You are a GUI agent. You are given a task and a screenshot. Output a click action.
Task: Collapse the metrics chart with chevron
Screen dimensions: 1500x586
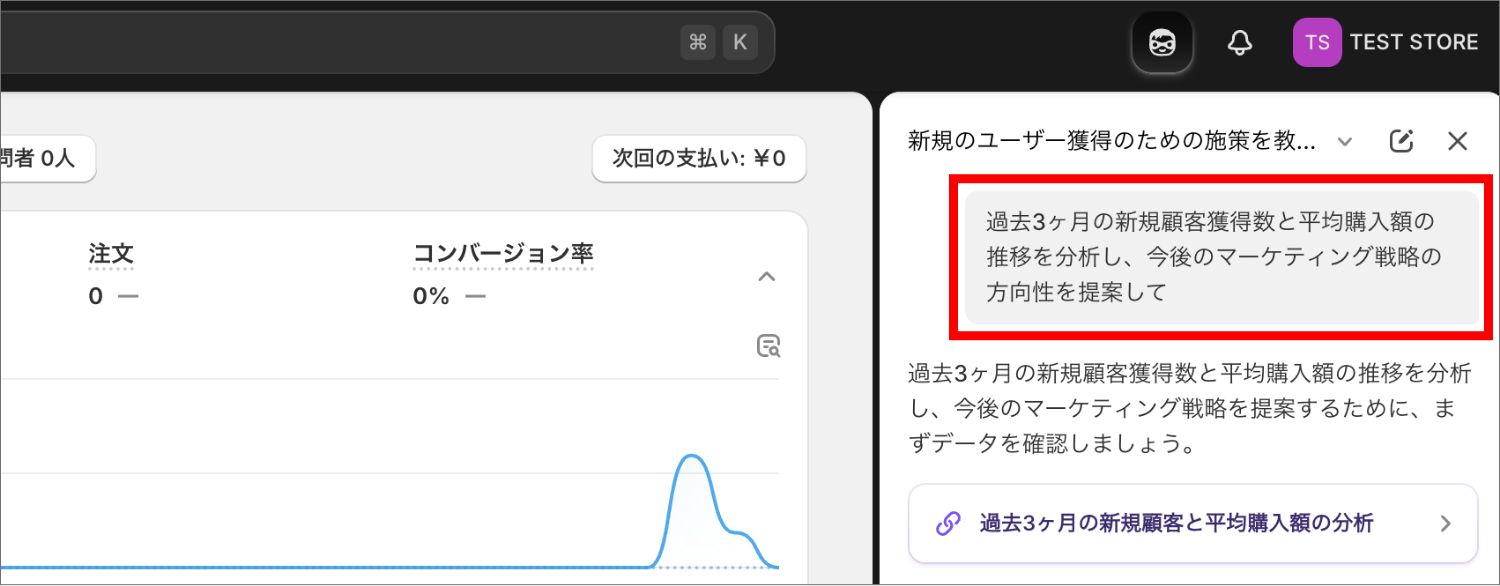(767, 277)
